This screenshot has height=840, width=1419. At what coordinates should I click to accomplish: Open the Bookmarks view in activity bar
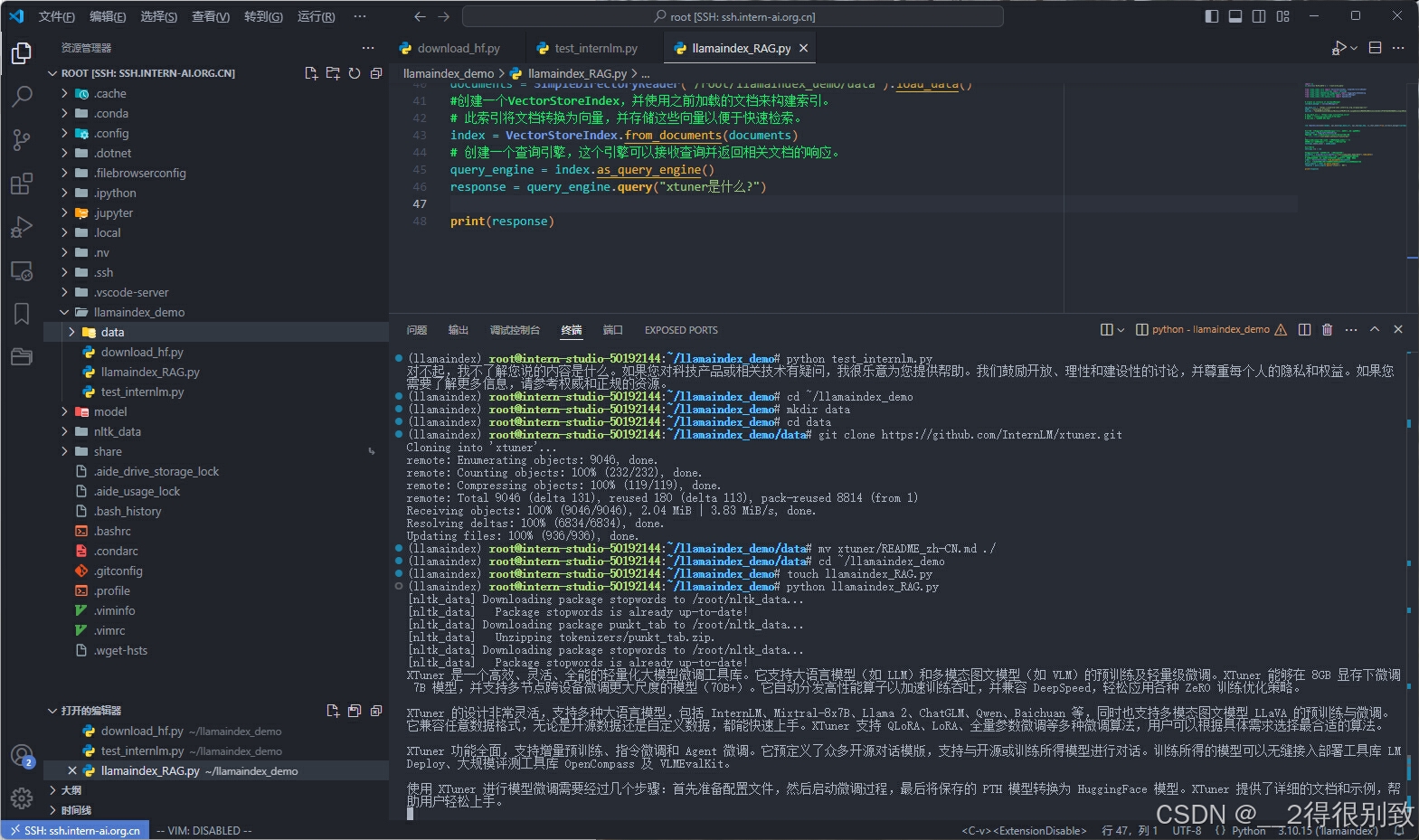click(22, 314)
